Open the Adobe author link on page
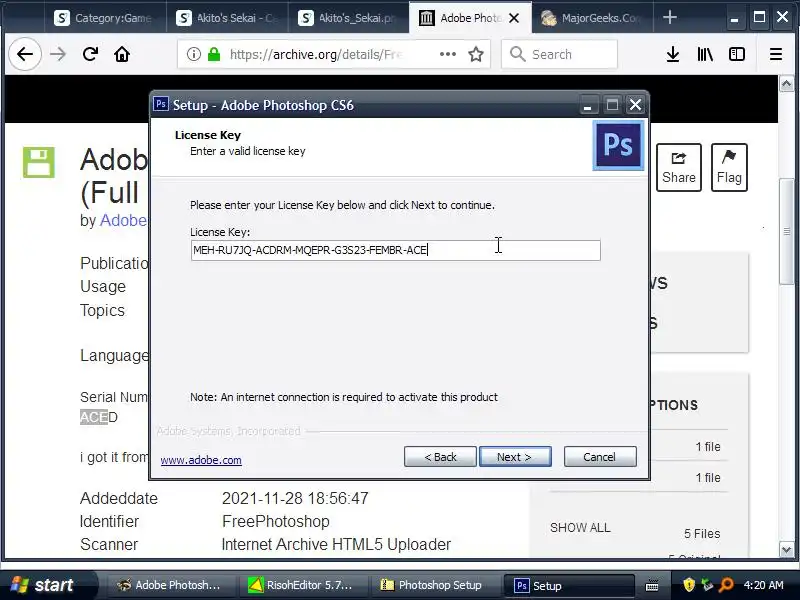The image size is (800, 600). click(123, 220)
